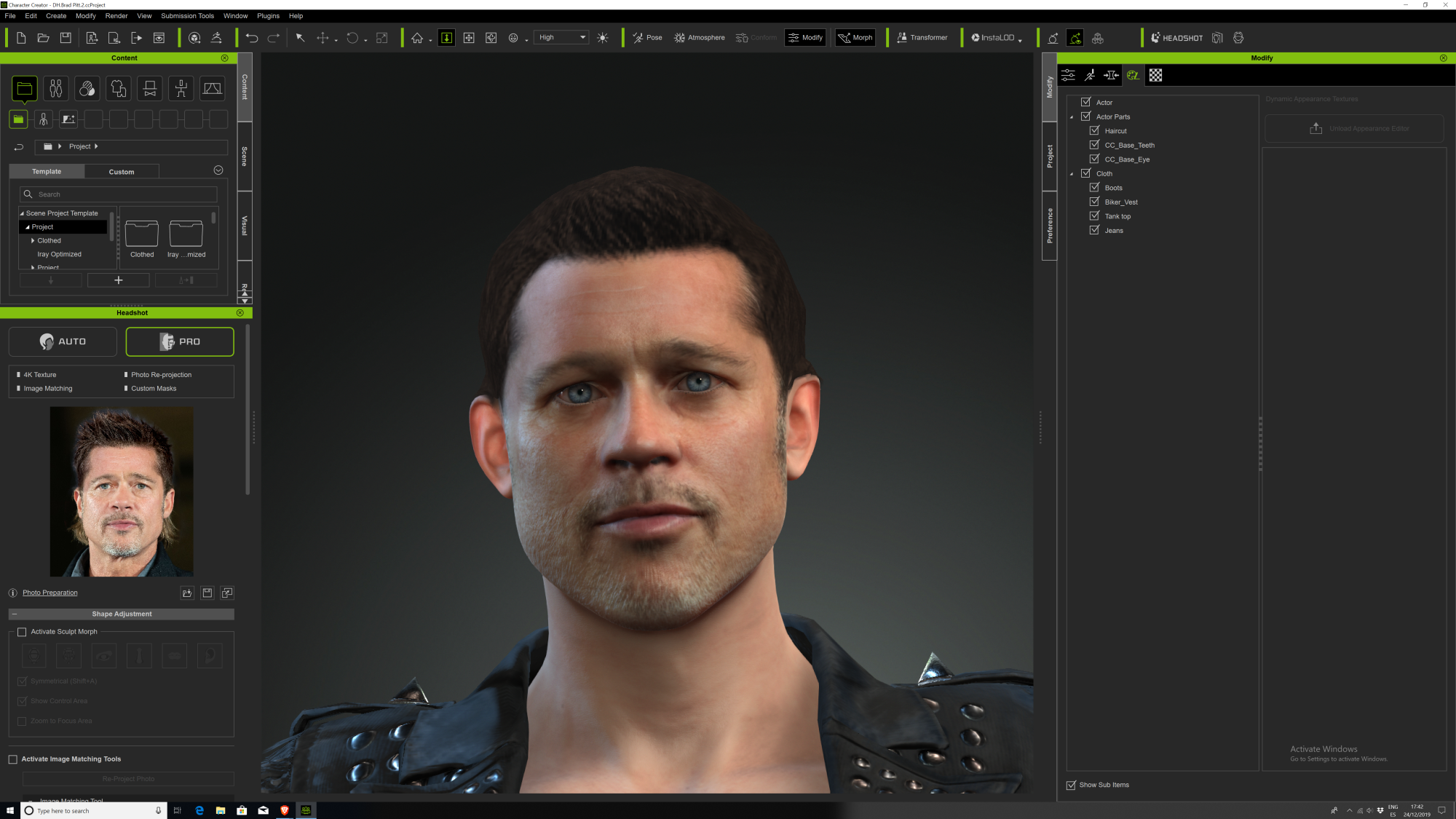Uncheck the Haircut checkbox
The width and height of the screenshot is (1456, 819).
point(1094,130)
